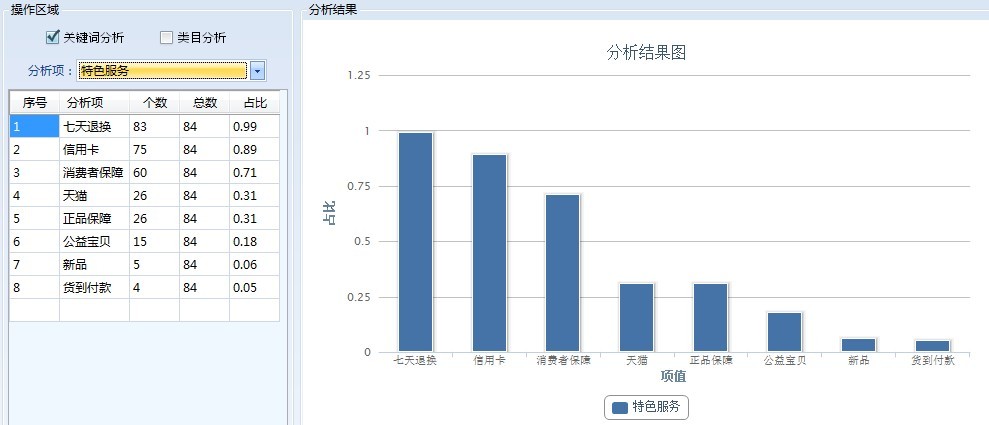Image resolution: width=989 pixels, height=425 pixels.
Task: Click the 新品 chart bar
Action: coord(858,346)
